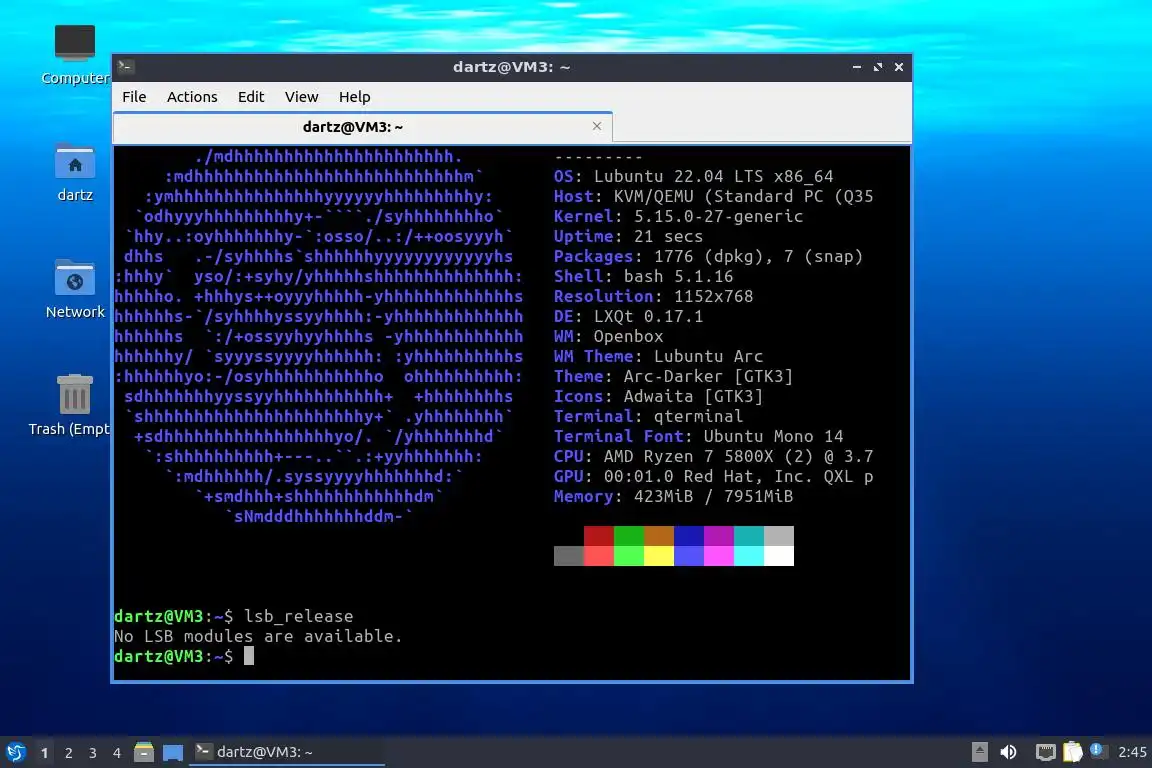Click the WM: Openbox line
1152x768 pixels.
coord(608,337)
